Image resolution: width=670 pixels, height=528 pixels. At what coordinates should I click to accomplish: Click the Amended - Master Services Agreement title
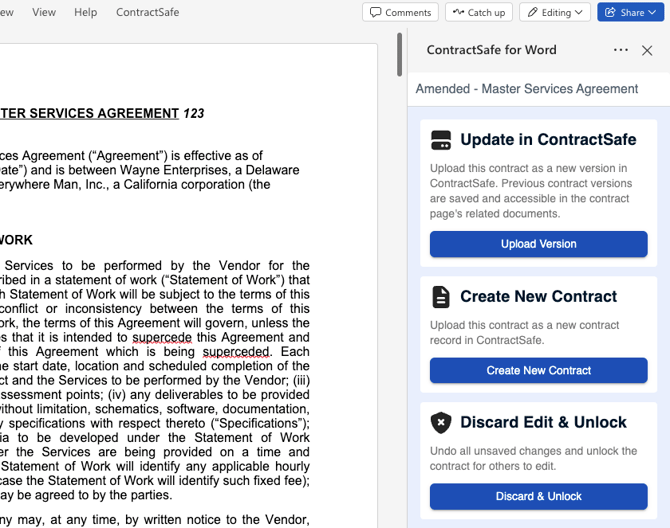coord(526,89)
